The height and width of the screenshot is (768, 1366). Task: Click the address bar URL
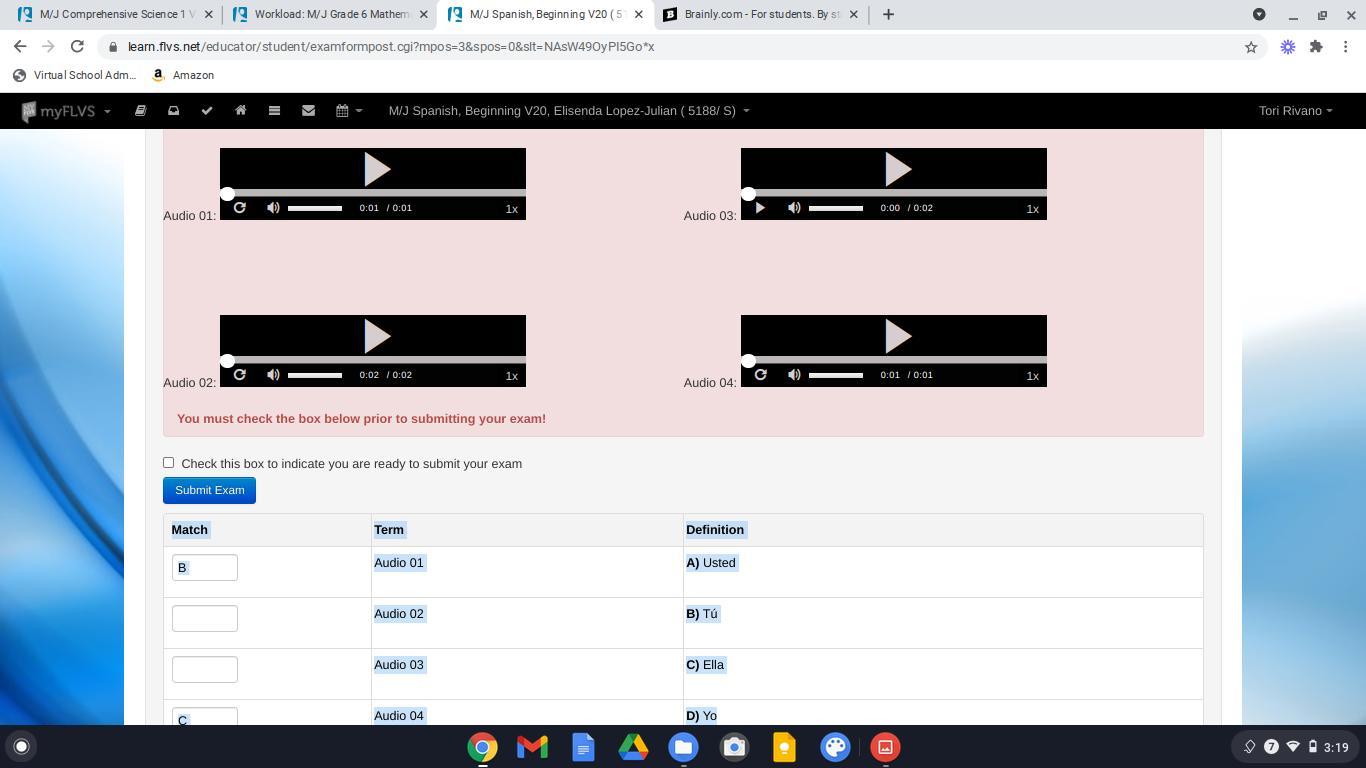tap(391, 47)
